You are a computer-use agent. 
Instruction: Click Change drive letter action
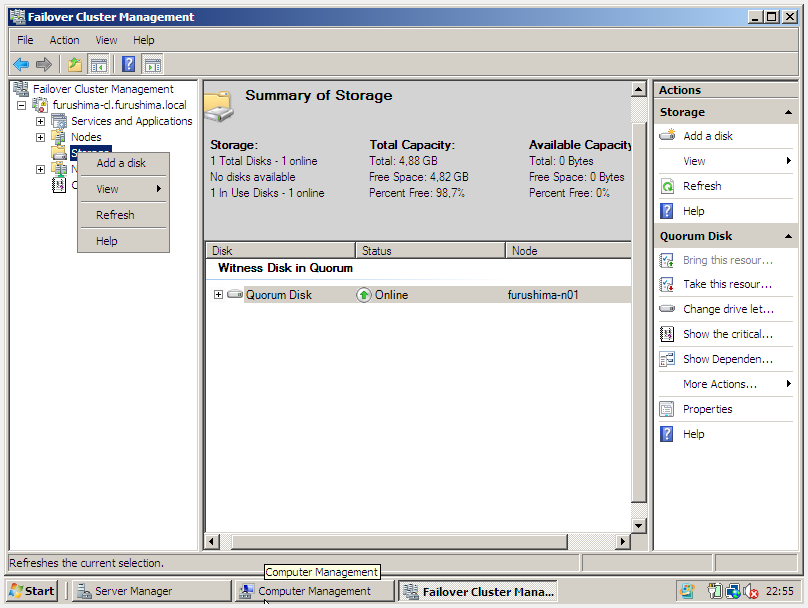pyautogui.click(x=728, y=309)
